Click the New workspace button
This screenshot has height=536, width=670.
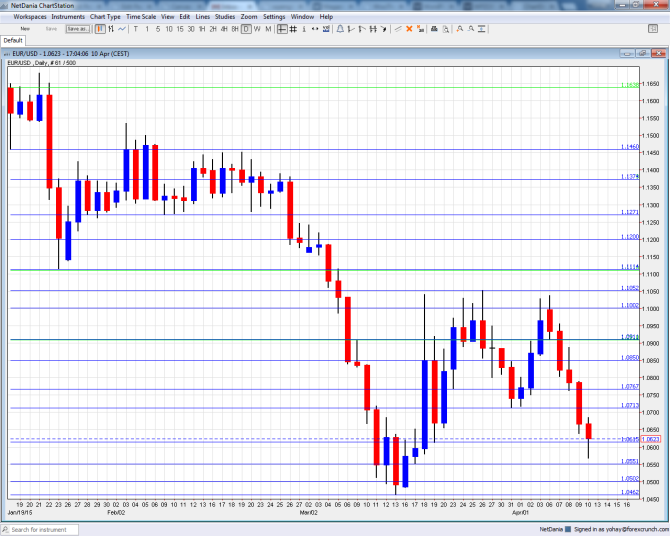coord(25,29)
